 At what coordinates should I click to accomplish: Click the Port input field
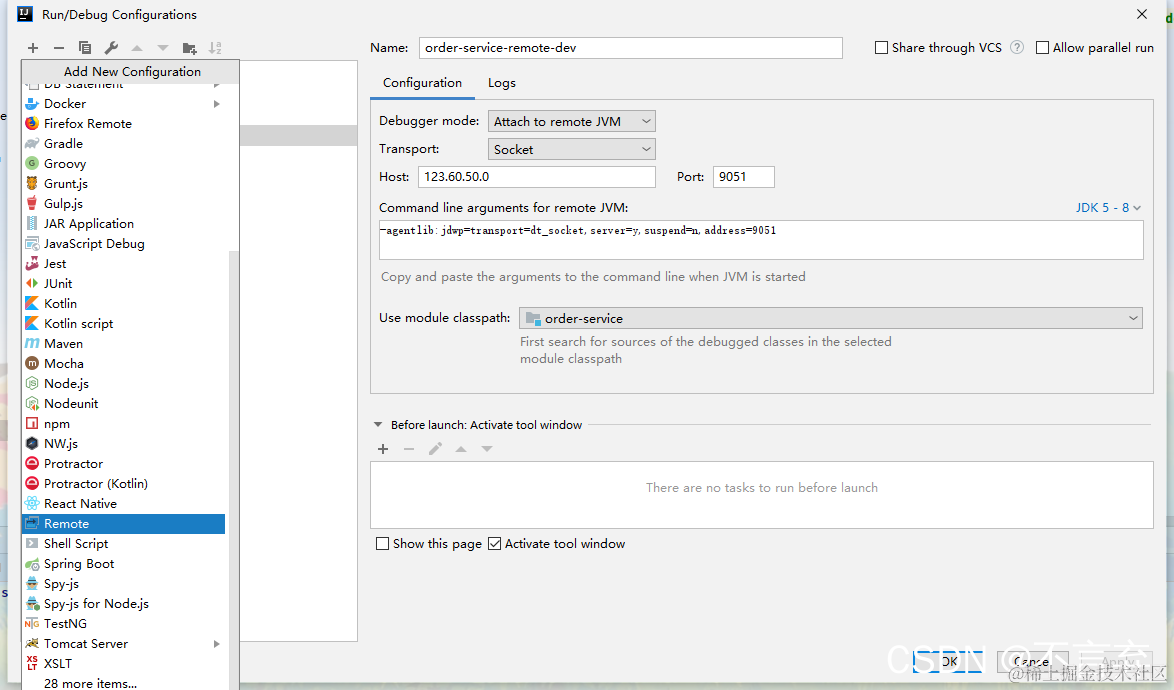tap(743, 177)
